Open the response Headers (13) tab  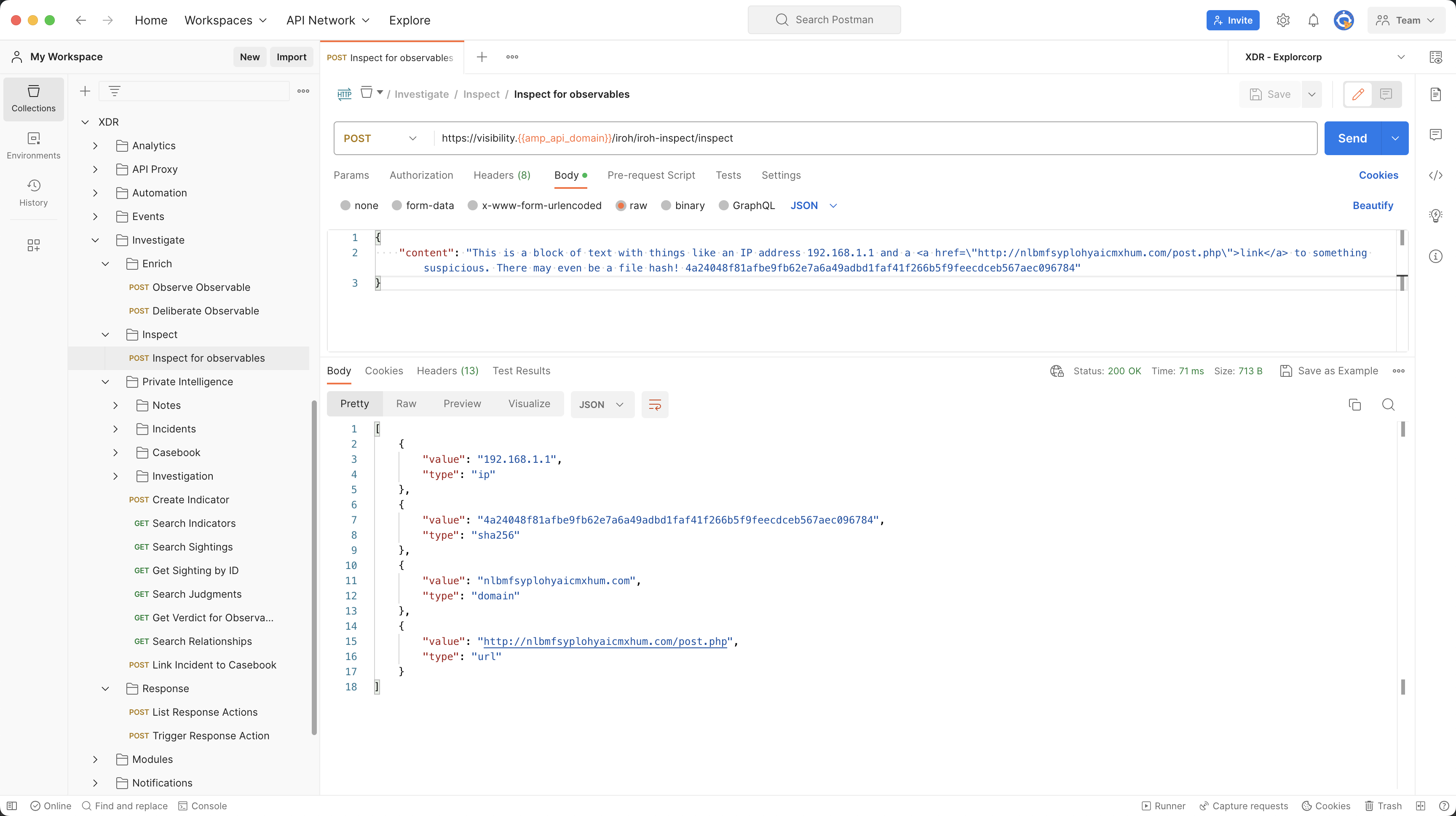(447, 371)
